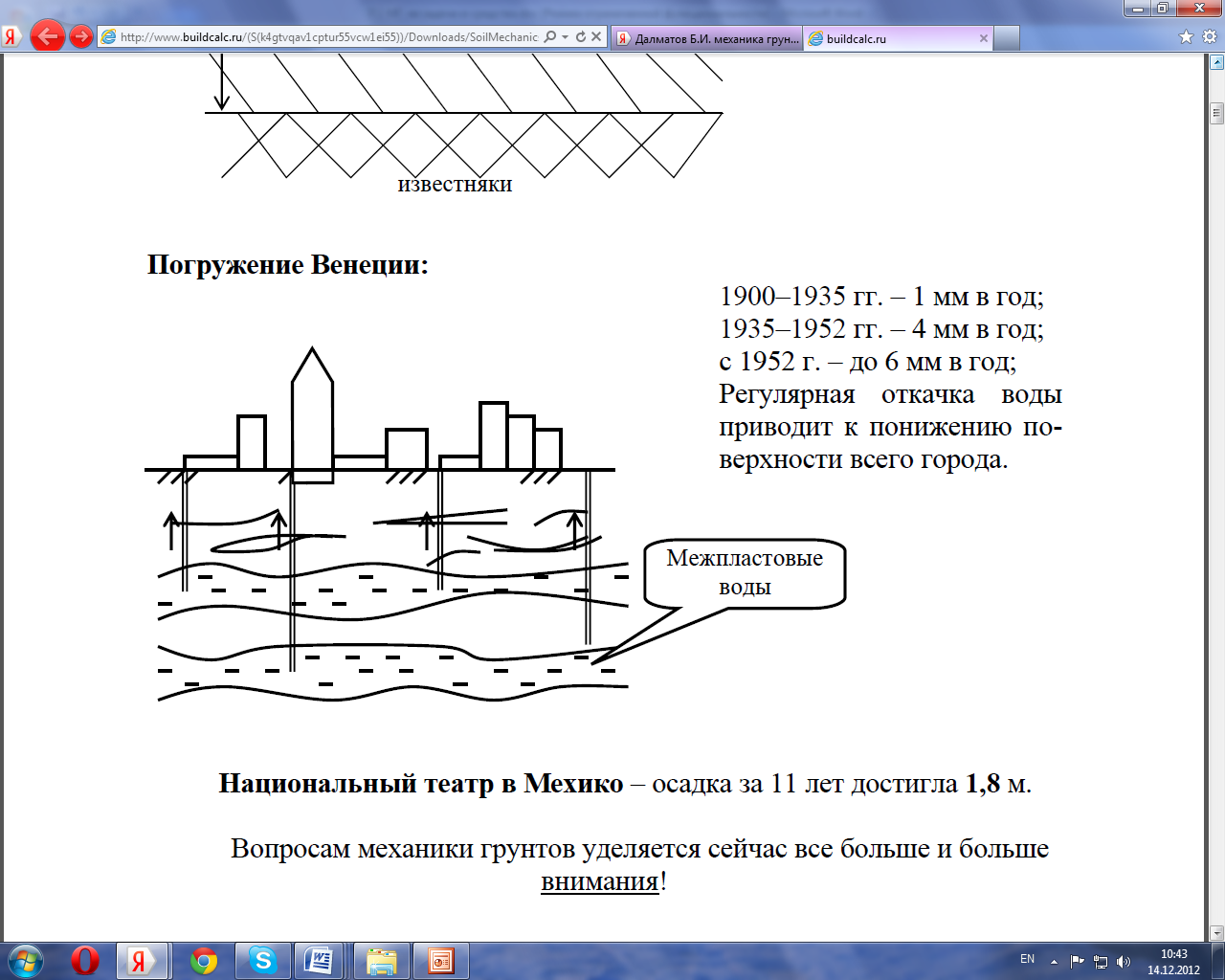
Task: Open Action Center flag icon
Action: click(x=1078, y=961)
